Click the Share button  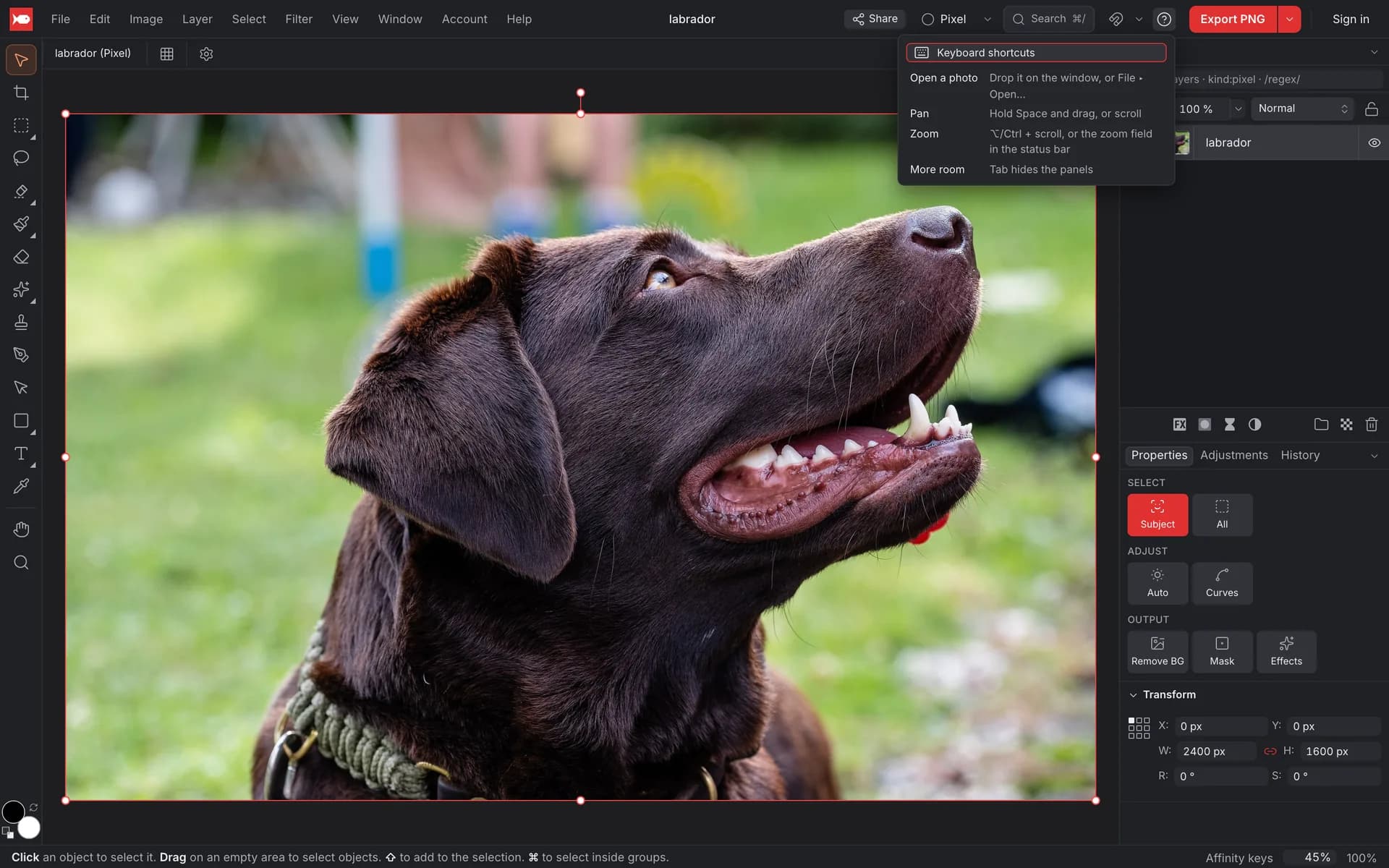tap(875, 19)
